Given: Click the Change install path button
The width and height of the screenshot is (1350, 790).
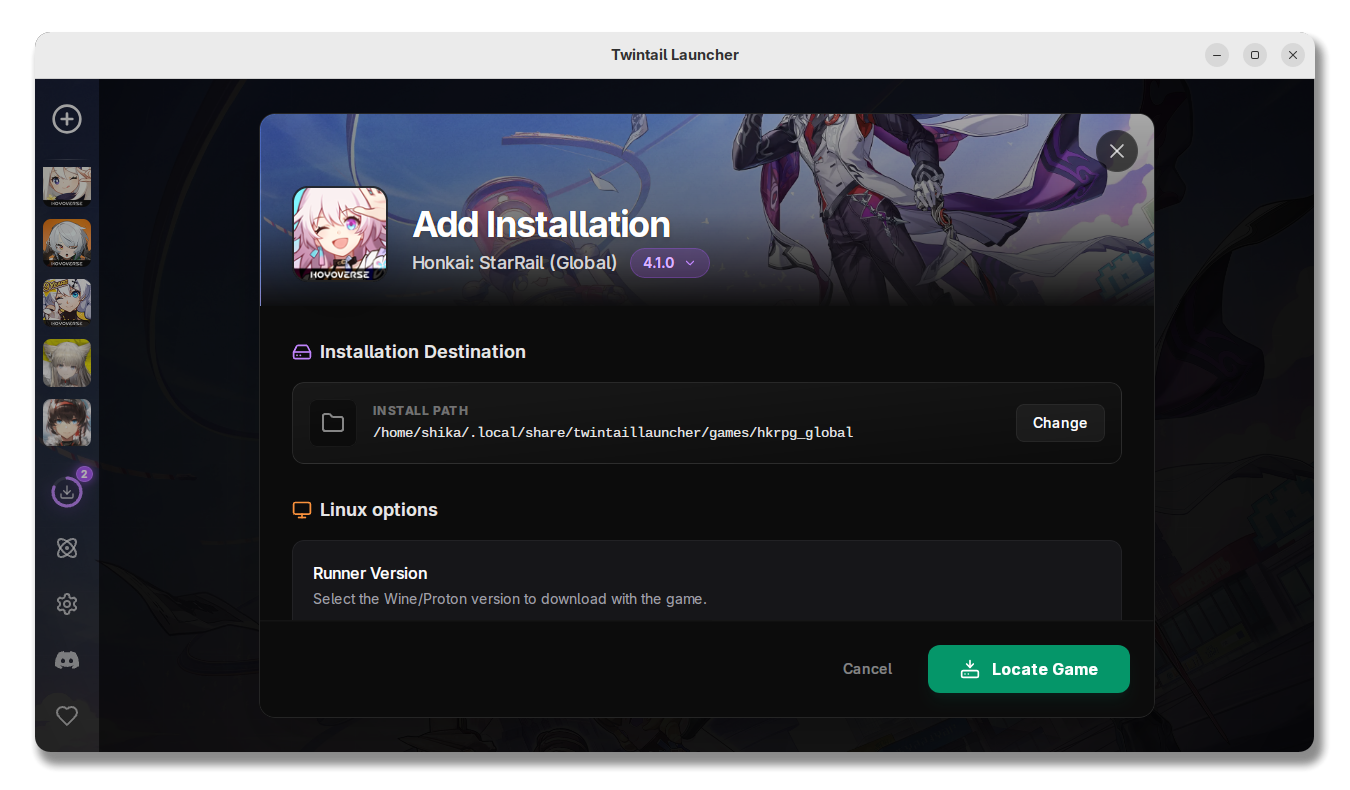Looking at the screenshot, I should pyautogui.click(x=1060, y=423).
